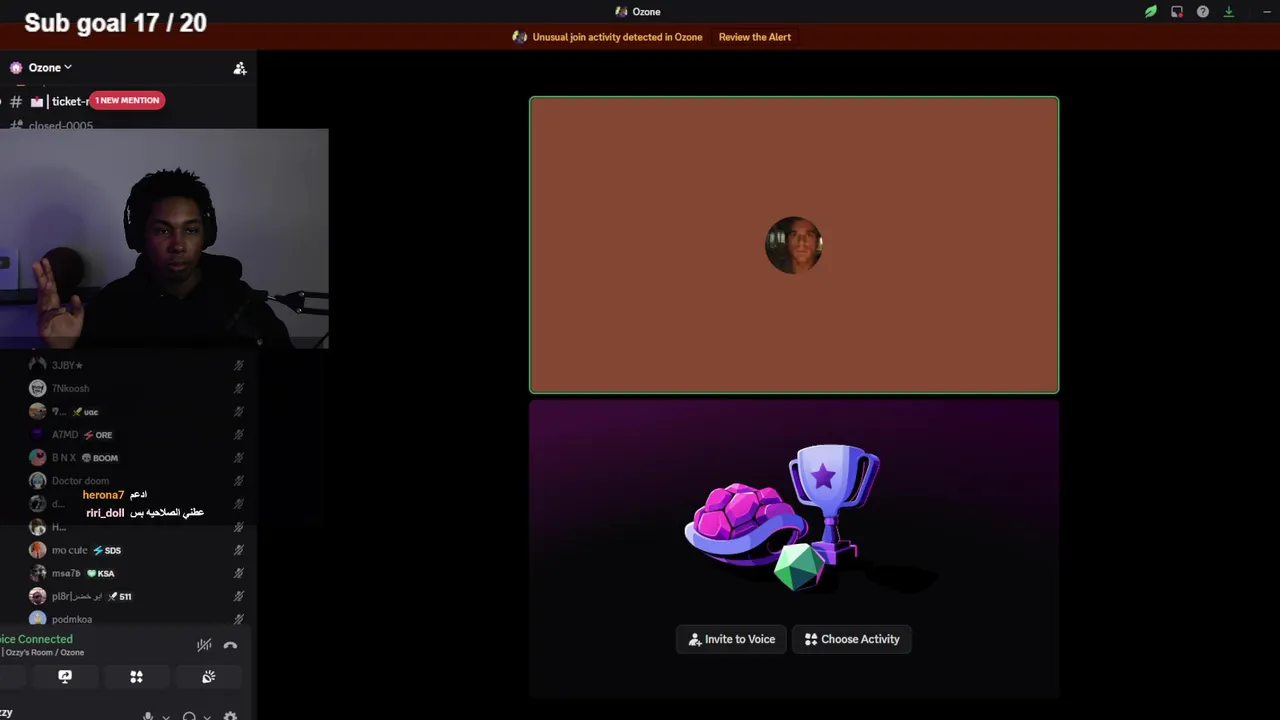Image resolution: width=1280 pixels, height=720 pixels.
Task: Click mo cute's avatar
Action: [37, 550]
